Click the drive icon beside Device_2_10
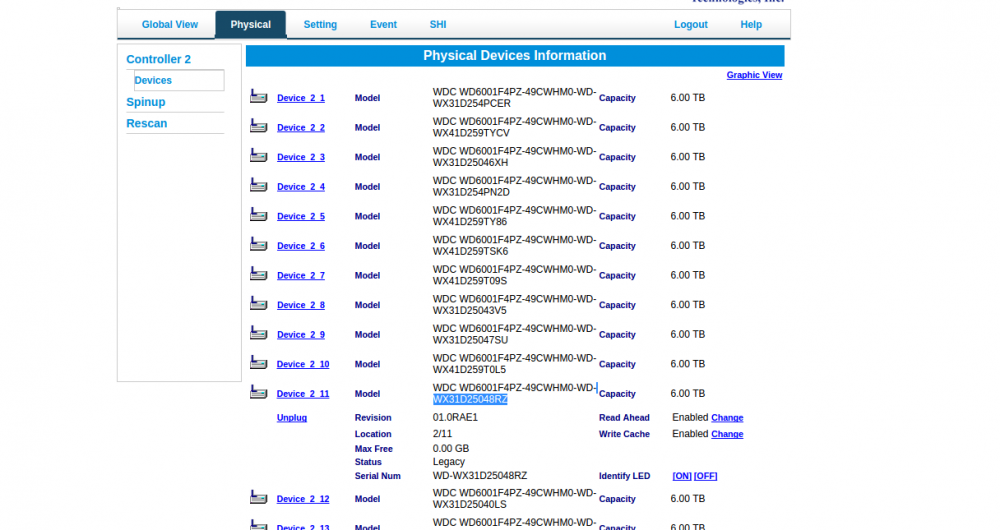The width and height of the screenshot is (1000, 530). coord(258,362)
